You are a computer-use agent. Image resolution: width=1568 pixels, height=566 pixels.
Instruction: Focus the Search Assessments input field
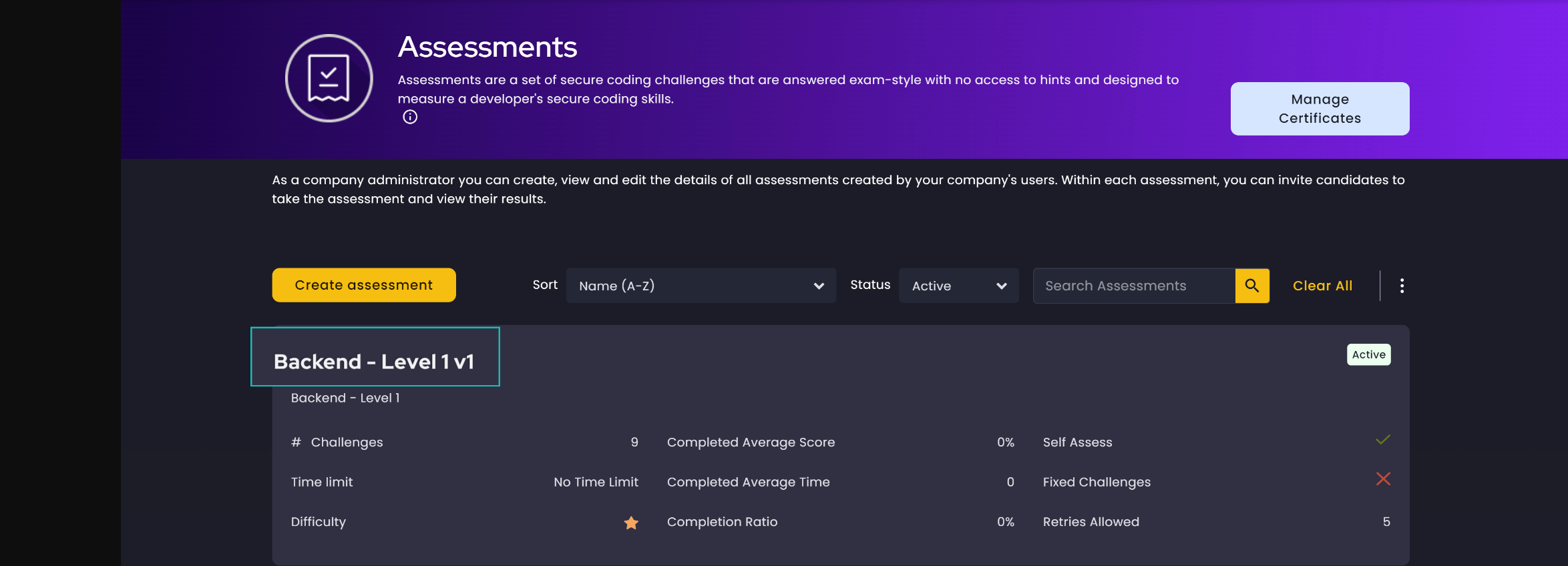1134,286
